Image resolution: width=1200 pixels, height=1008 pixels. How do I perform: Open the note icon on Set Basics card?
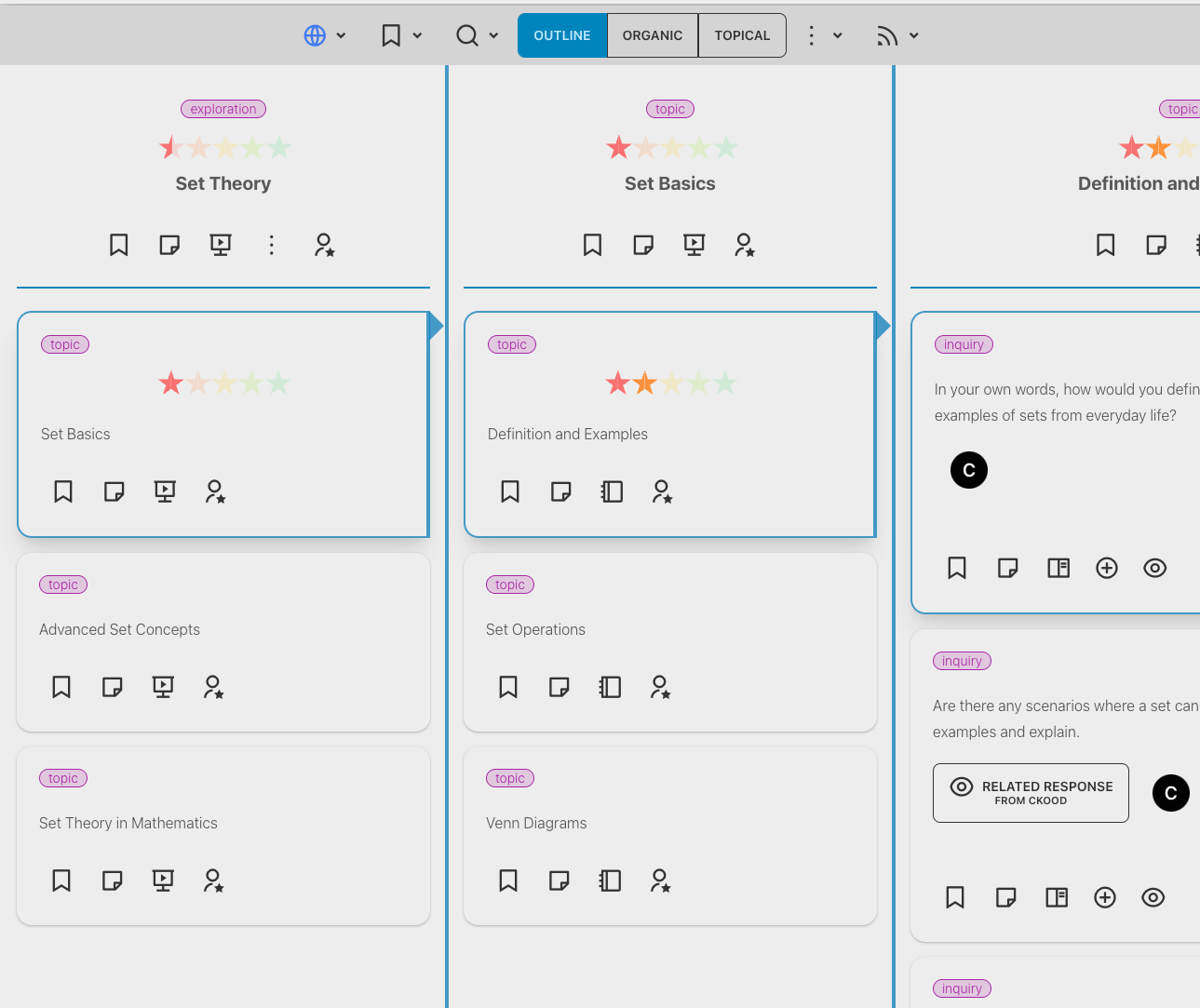click(114, 491)
